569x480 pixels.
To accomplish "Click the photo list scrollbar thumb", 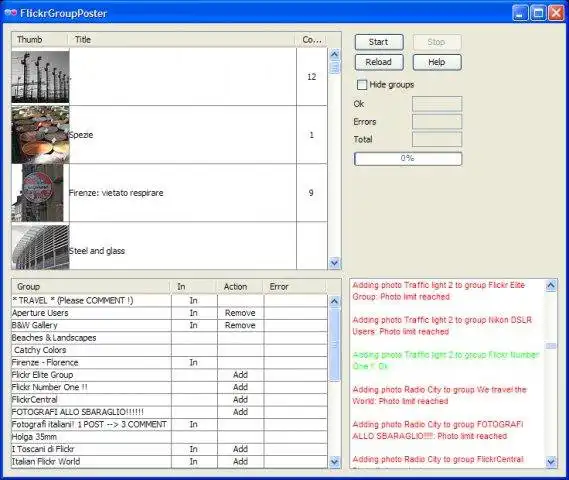I will pyautogui.click(x=335, y=67).
